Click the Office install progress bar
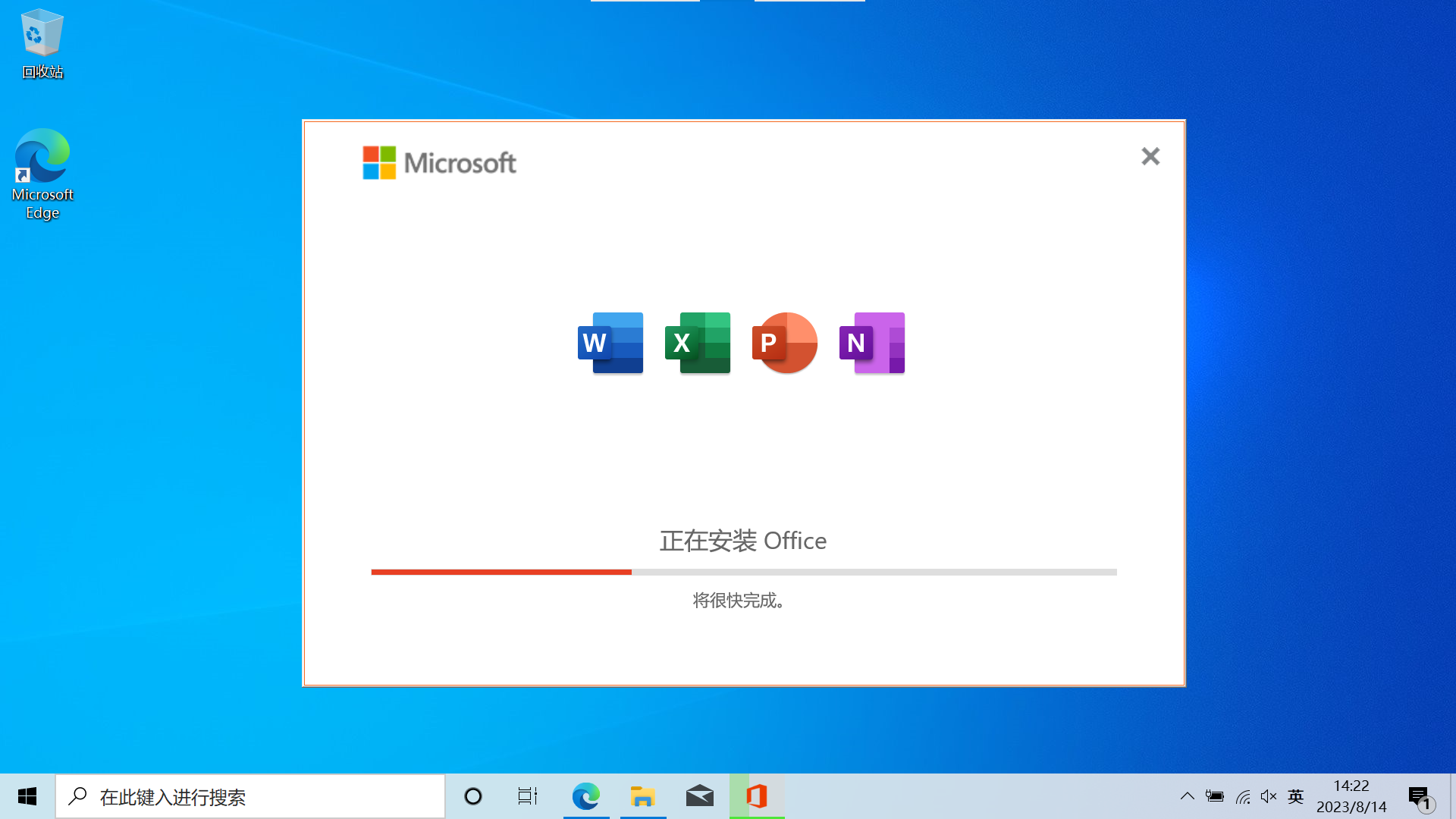The height and width of the screenshot is (819, 1456). pyautogui.click(x=744, y=572)
